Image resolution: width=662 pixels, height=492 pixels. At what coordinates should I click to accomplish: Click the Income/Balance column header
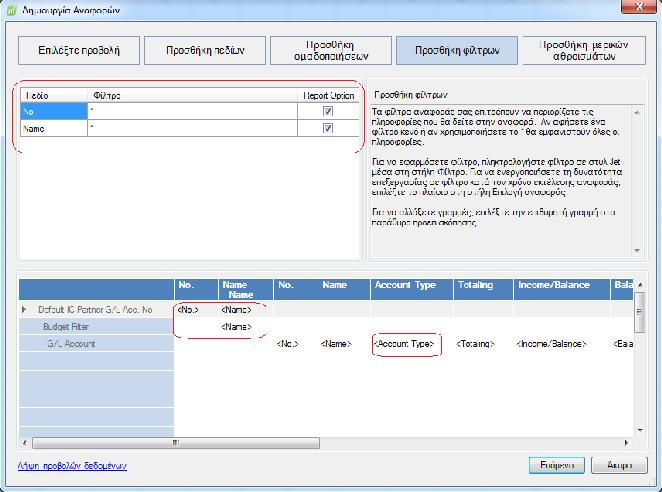[562, 289]
